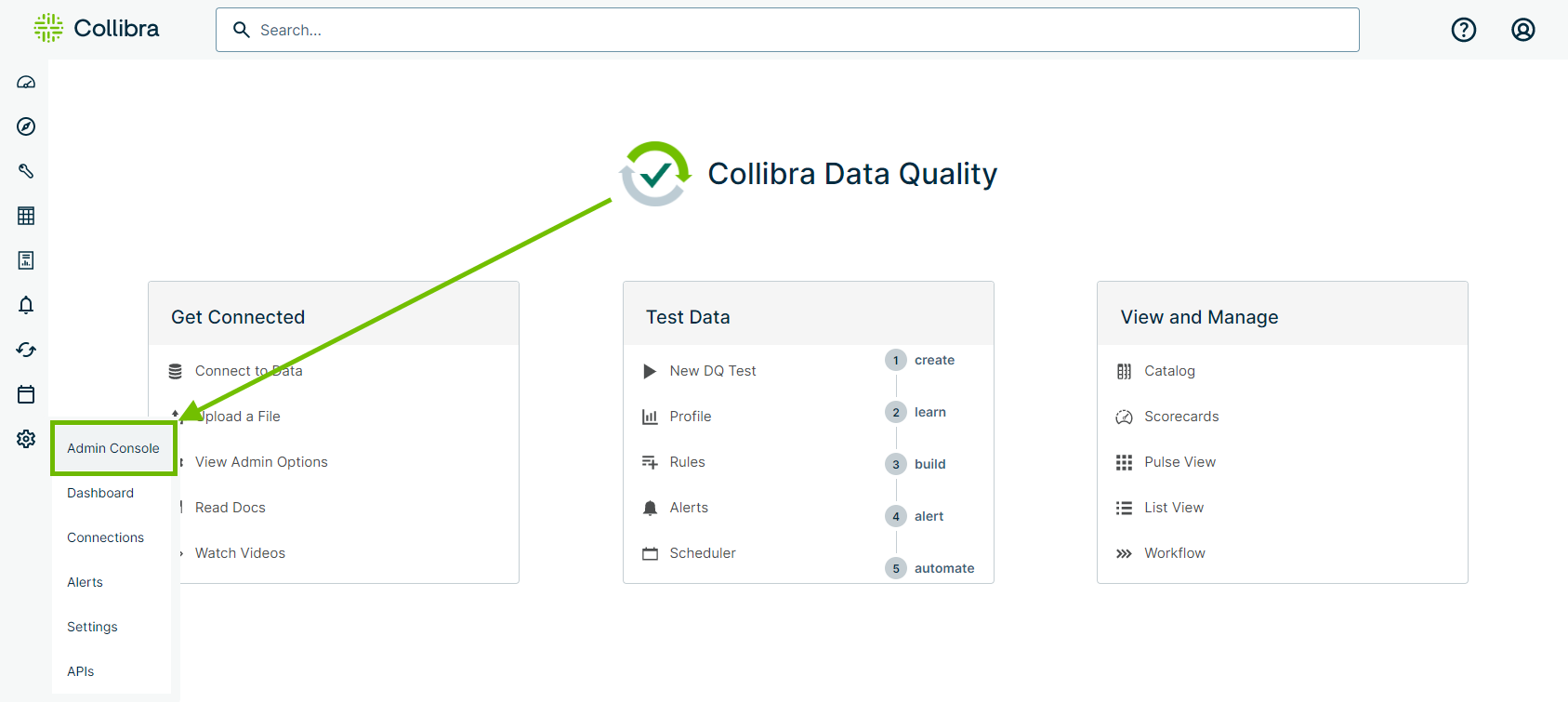
Task: Click the Scorecards gauge icon in View and Manage
Action: click(x=1124, y=417)
